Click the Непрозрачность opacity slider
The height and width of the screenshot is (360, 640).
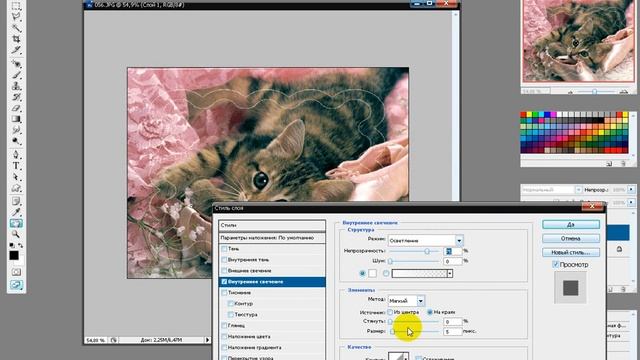[x=413, y=251]
